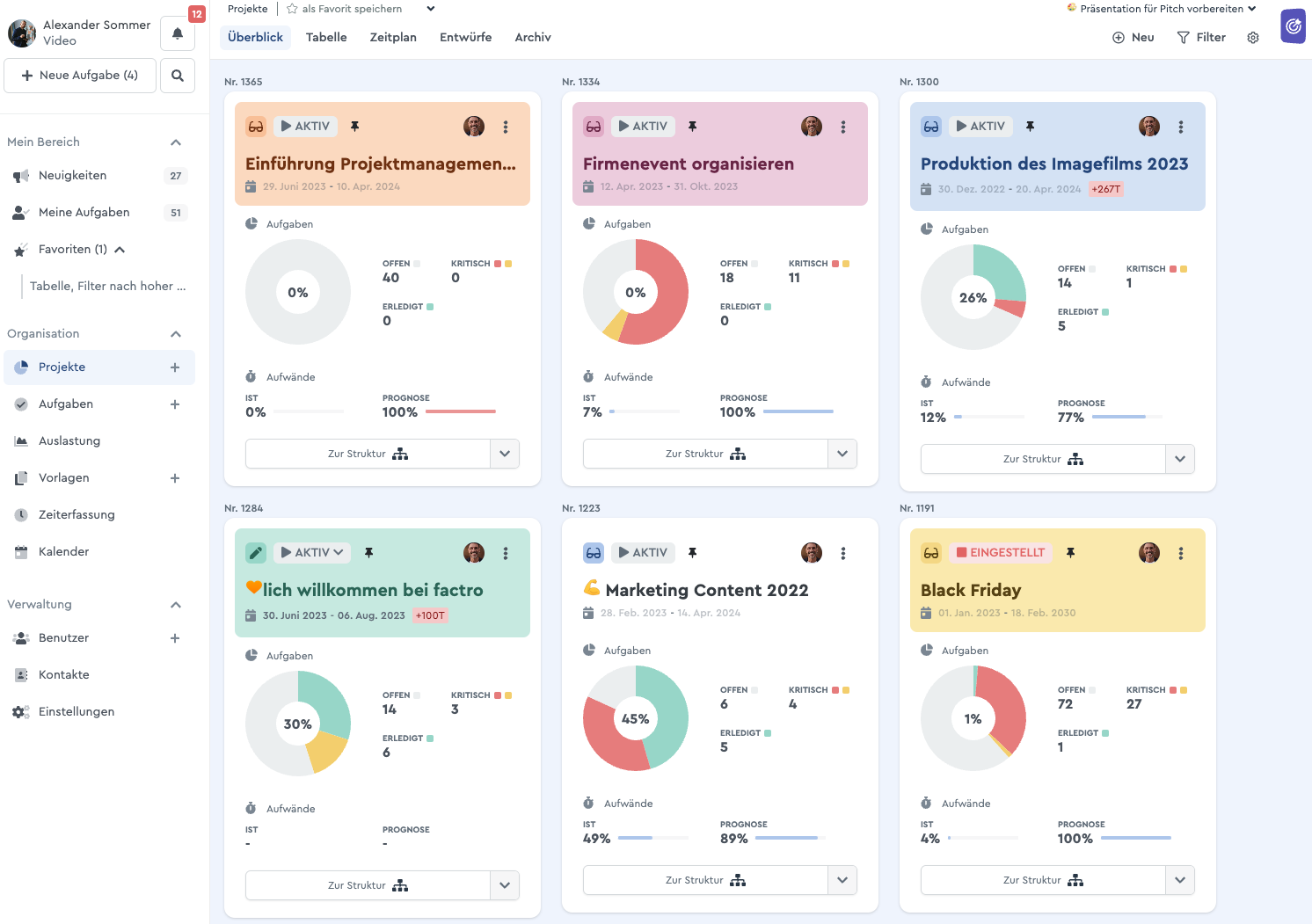Switch to the Zeitplan tab

tap(393, 37)
